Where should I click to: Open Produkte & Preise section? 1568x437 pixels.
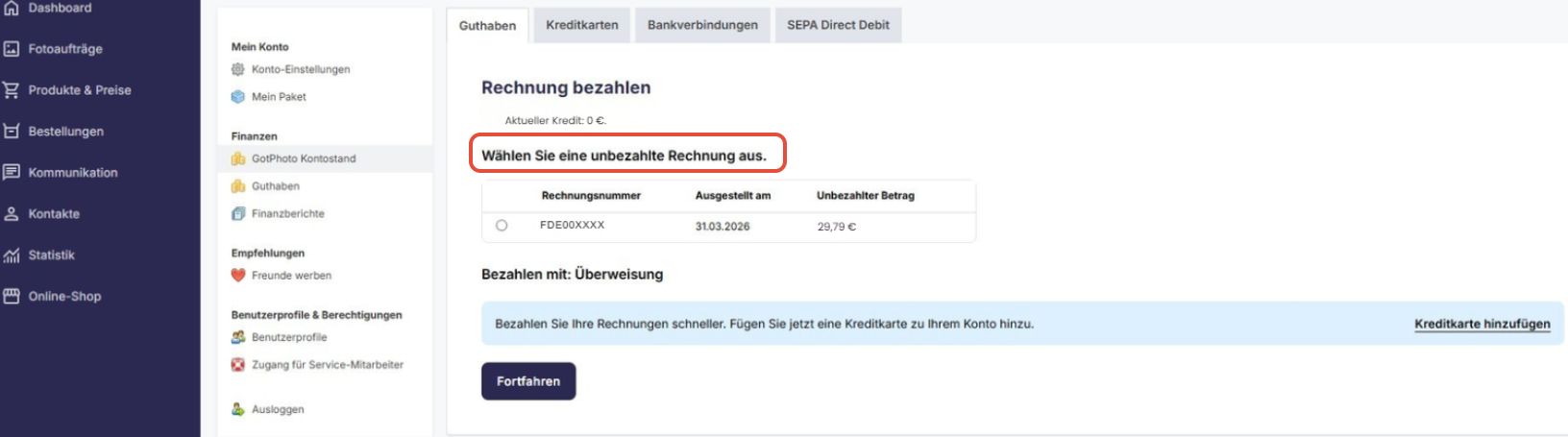click(80, 90)
